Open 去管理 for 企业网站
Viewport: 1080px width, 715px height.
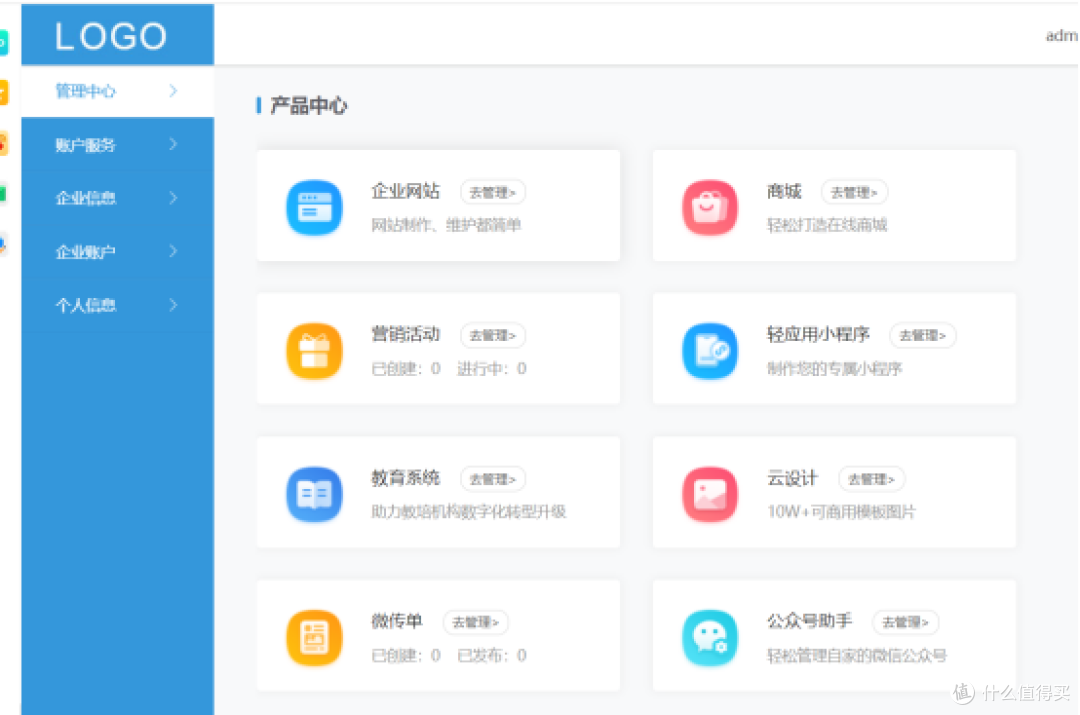492,192
